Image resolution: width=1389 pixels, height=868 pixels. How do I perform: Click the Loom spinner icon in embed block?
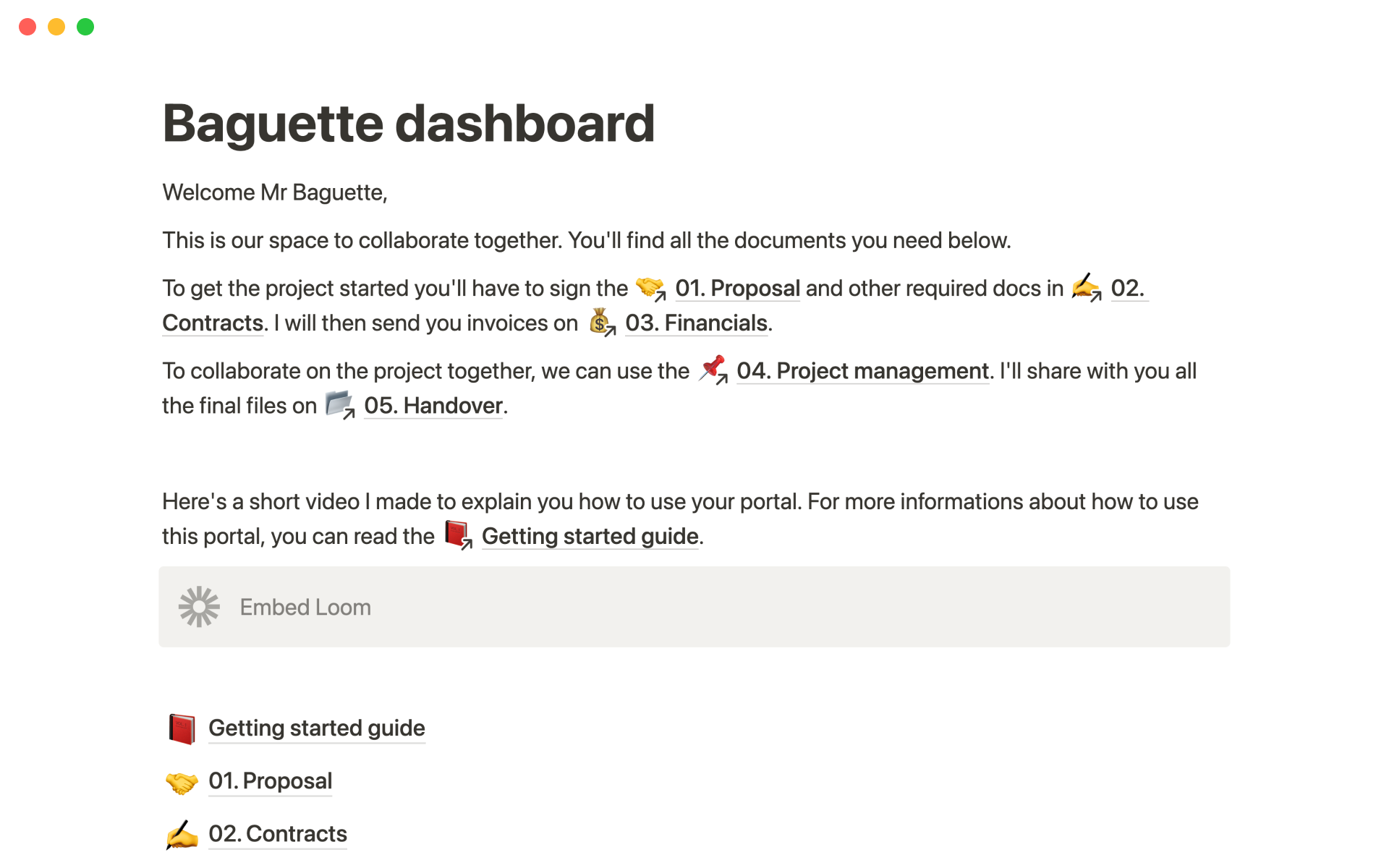coord(199,607)
